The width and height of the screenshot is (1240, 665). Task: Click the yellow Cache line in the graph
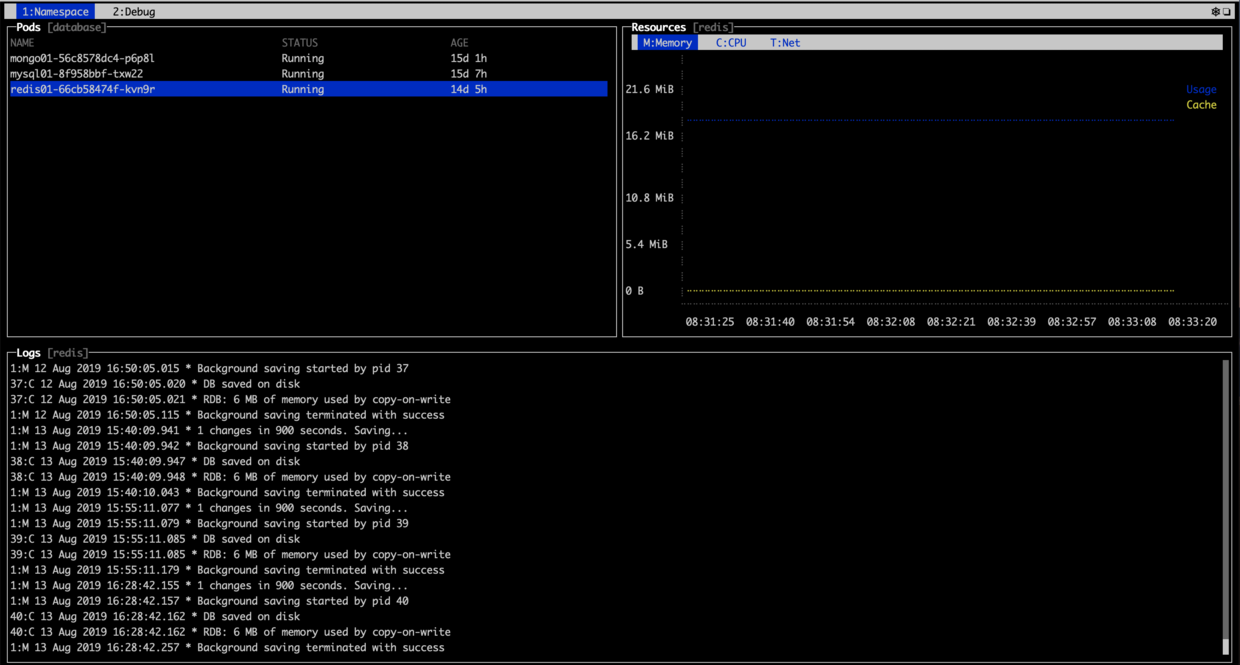[930, 291]
